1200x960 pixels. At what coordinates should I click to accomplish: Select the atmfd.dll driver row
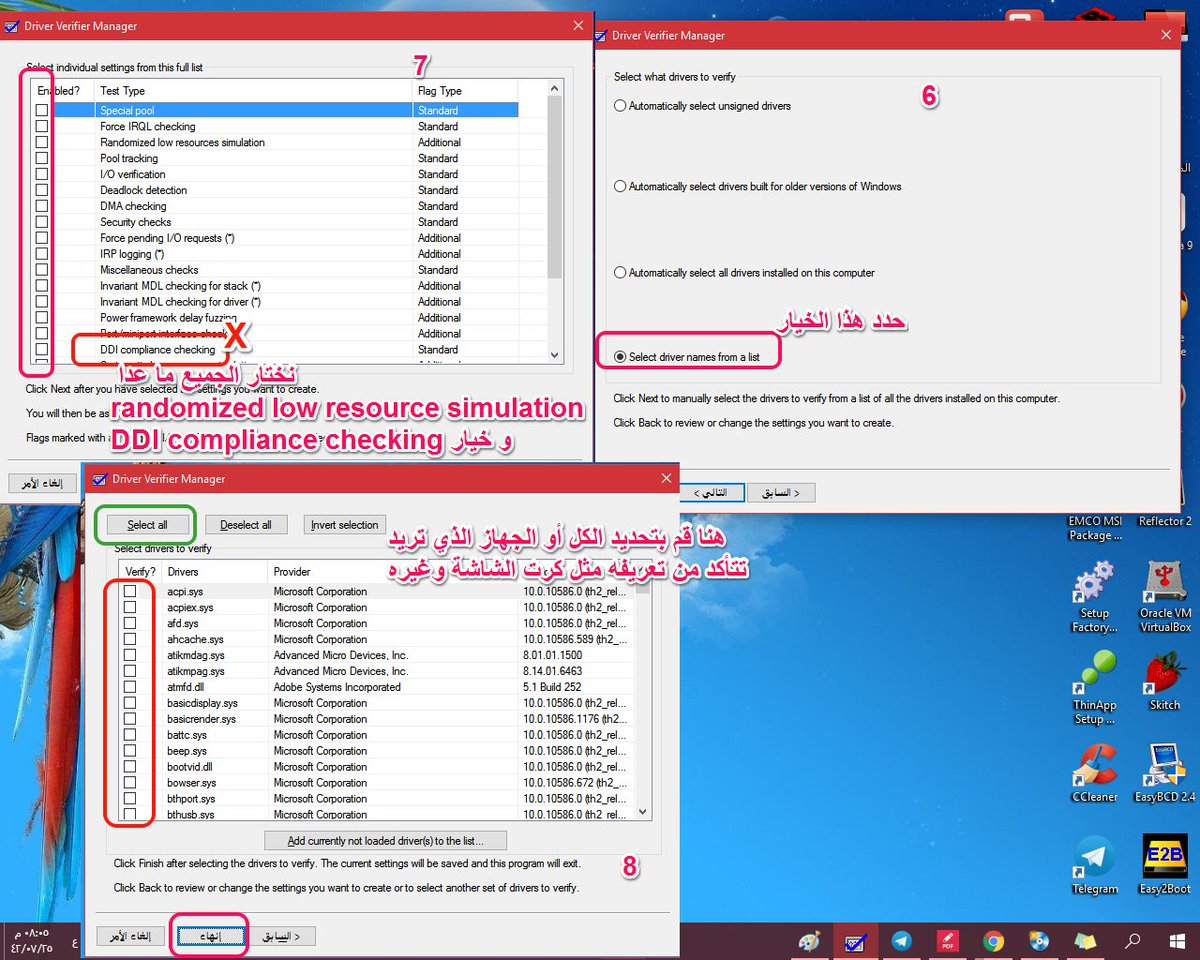click(185, 687)
